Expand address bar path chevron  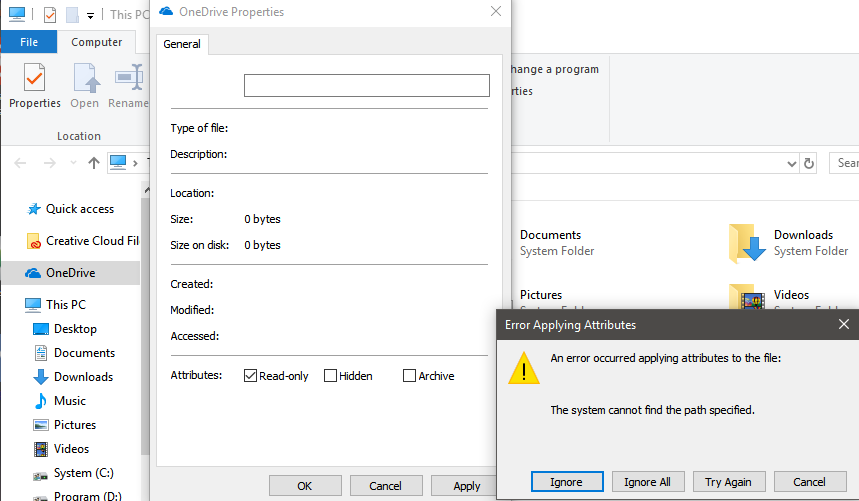click(x=135, y=163)
